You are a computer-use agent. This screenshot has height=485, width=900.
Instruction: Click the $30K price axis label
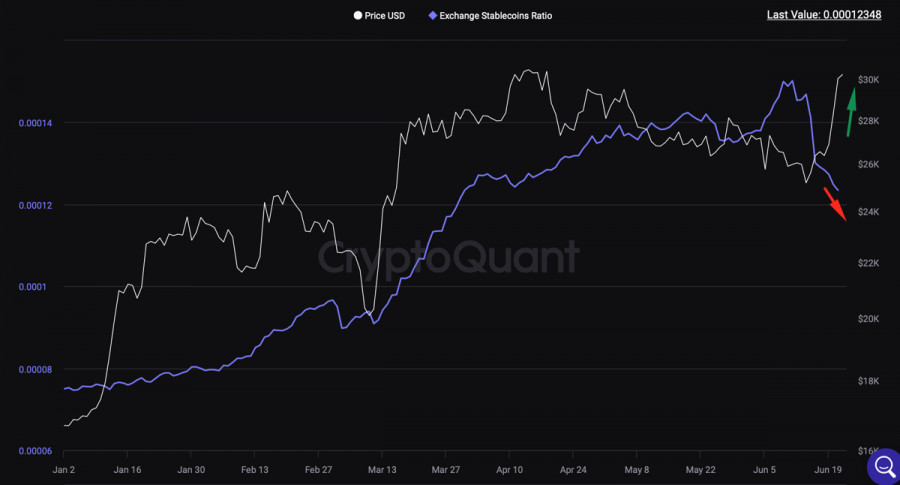coord(867,80)
